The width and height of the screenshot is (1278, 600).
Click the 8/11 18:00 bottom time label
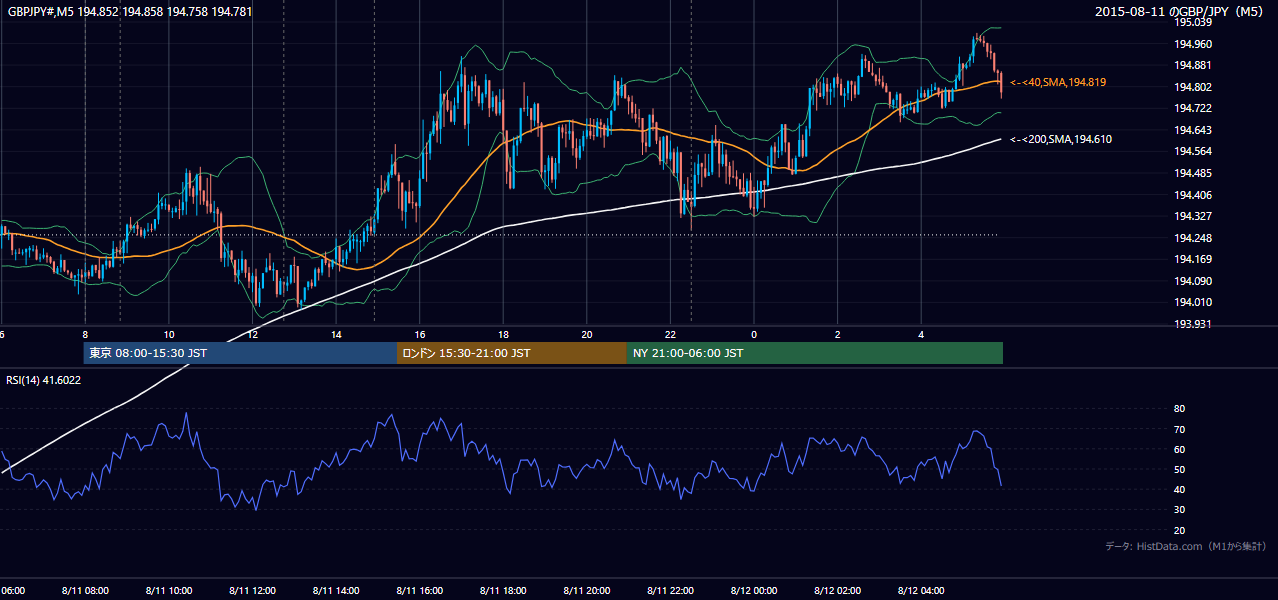click(502, 591)
